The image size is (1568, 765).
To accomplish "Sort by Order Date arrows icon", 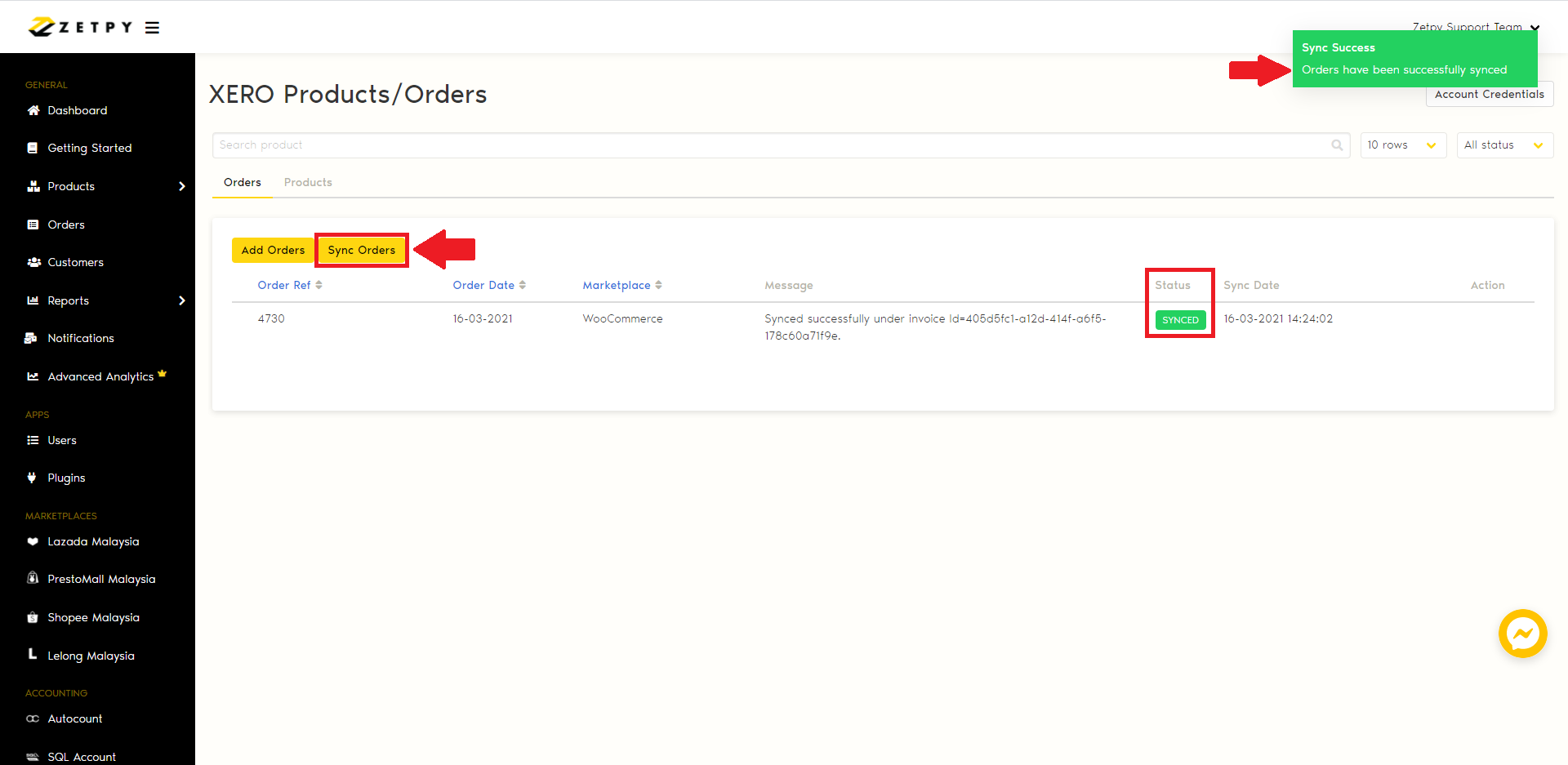I will click(x=523, y=285).
